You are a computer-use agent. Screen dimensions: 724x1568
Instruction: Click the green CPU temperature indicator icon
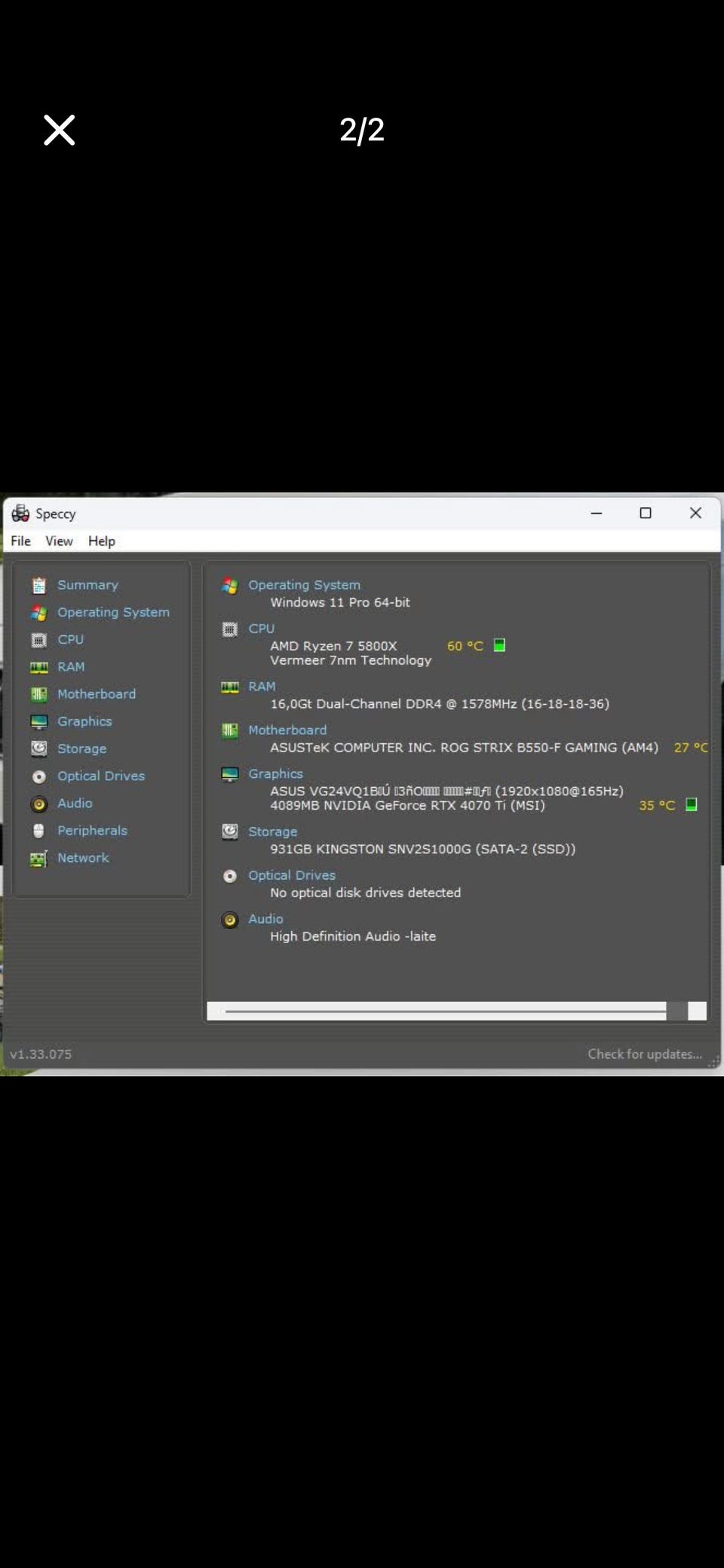[499, 645]
